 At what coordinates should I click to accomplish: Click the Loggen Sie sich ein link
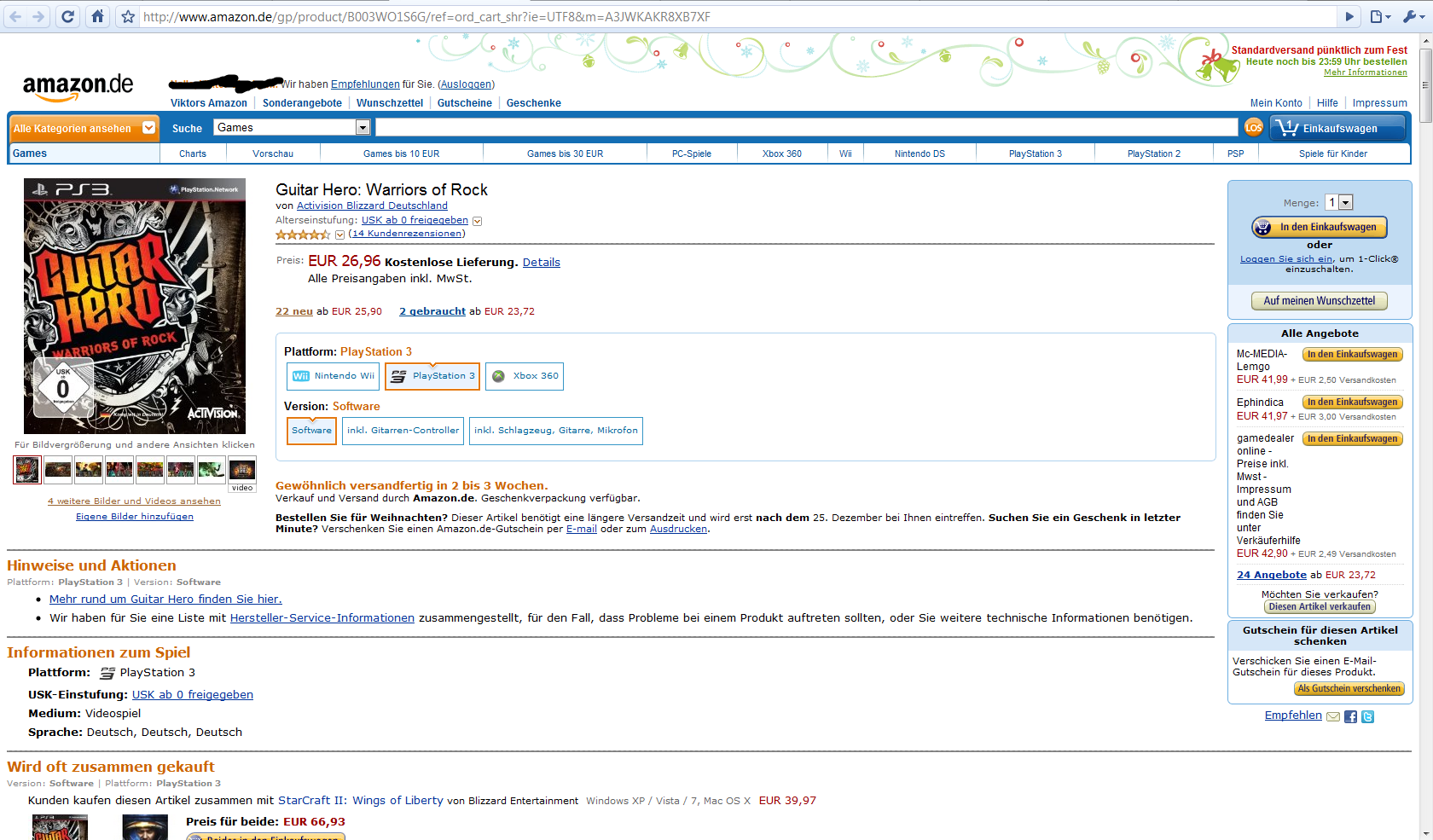pyautogui.click(x=1285, y=259)
